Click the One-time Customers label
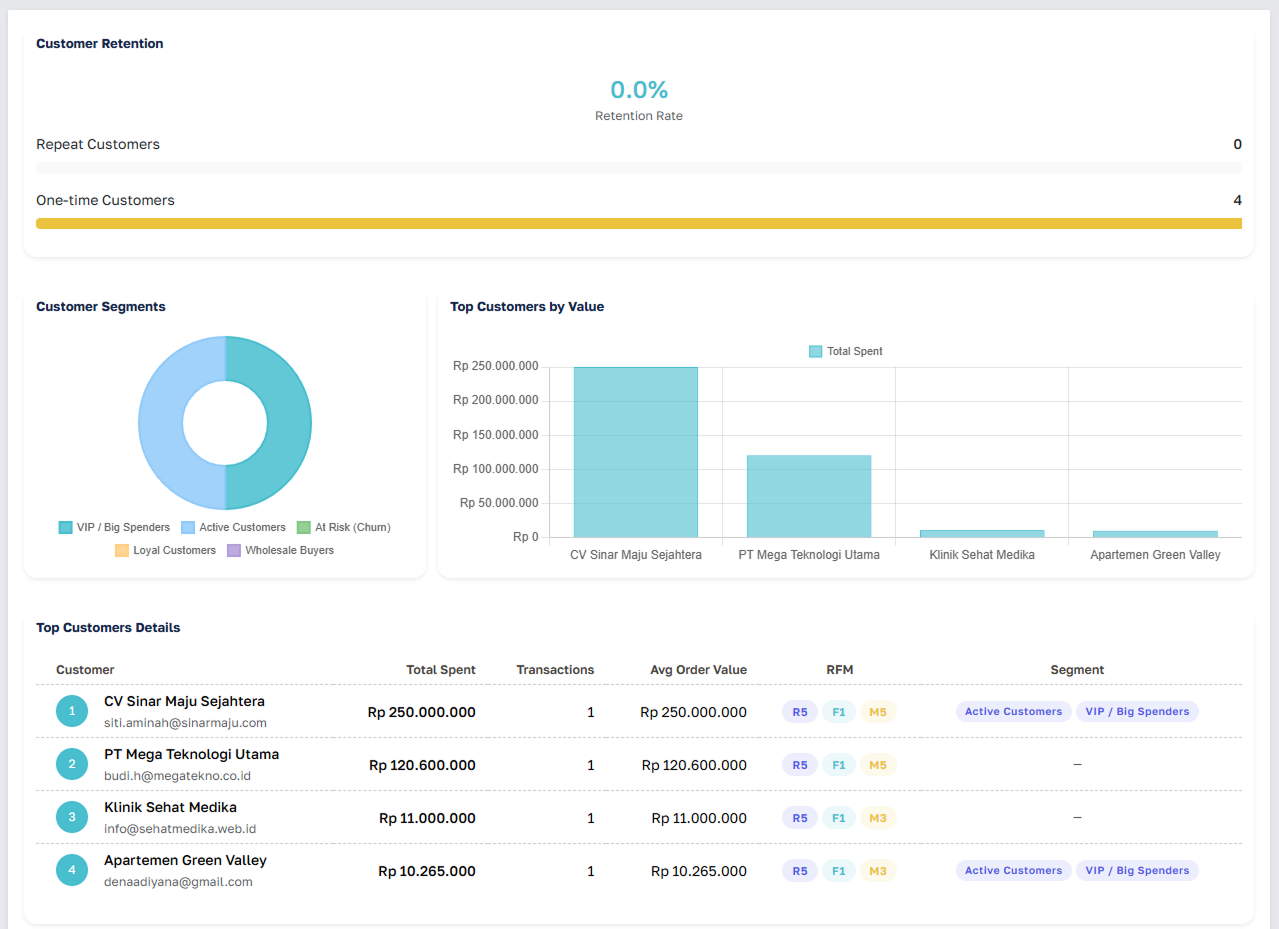 pos(105,200)
